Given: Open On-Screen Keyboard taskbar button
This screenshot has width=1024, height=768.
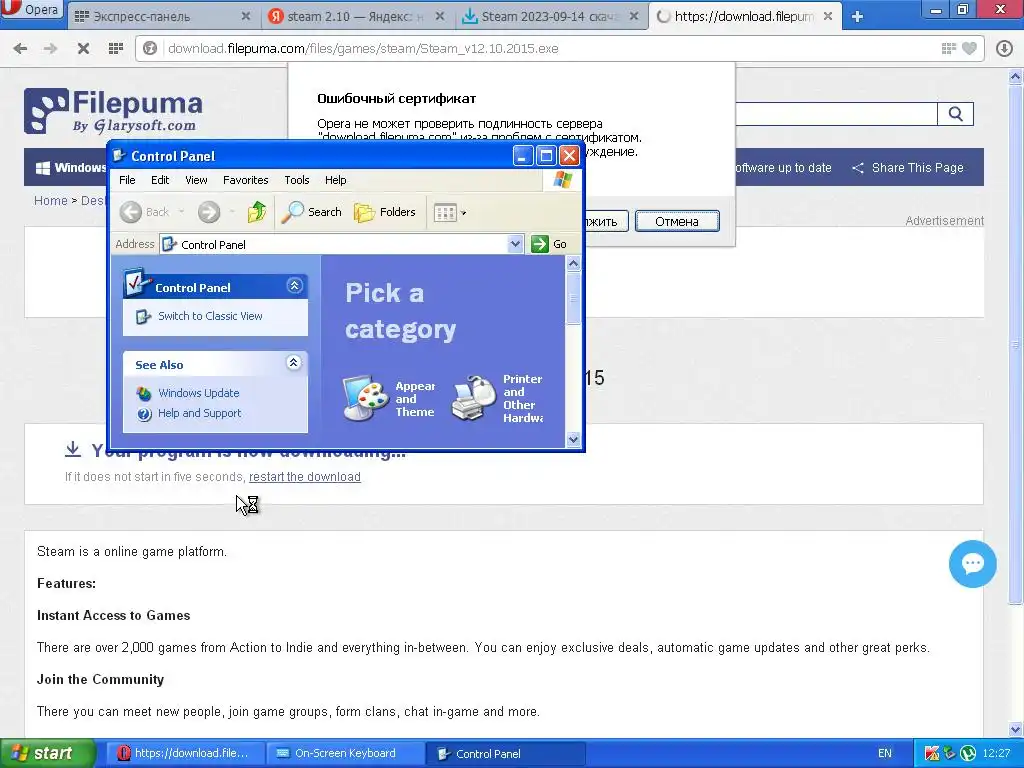Looking at the screenshot, I should [x=344, y=753].
